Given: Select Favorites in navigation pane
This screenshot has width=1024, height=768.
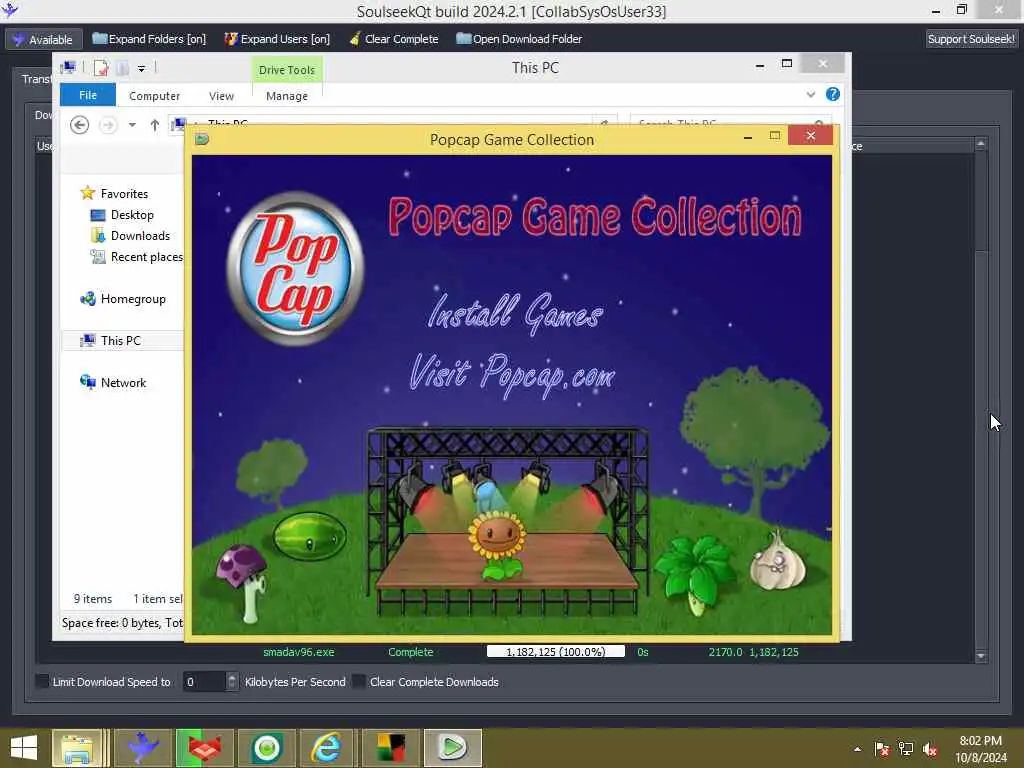Looking at the screenshot, I should (x=124, y=193).
